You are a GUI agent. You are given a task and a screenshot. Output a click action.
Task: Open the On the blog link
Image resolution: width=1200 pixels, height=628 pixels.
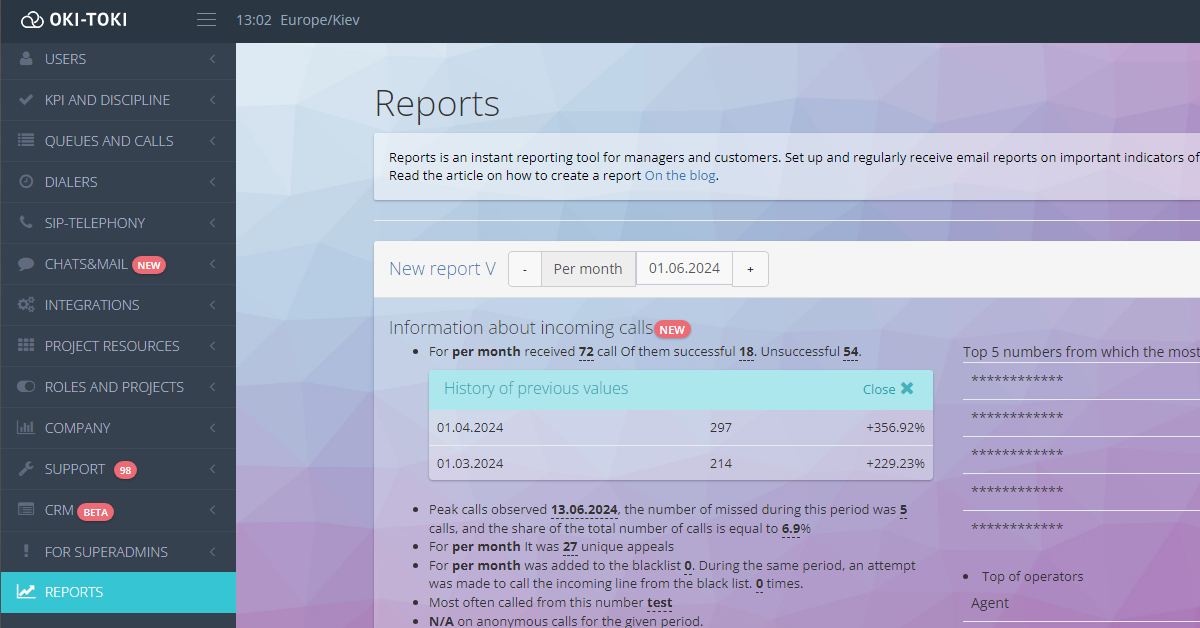(x=681, y=175)
